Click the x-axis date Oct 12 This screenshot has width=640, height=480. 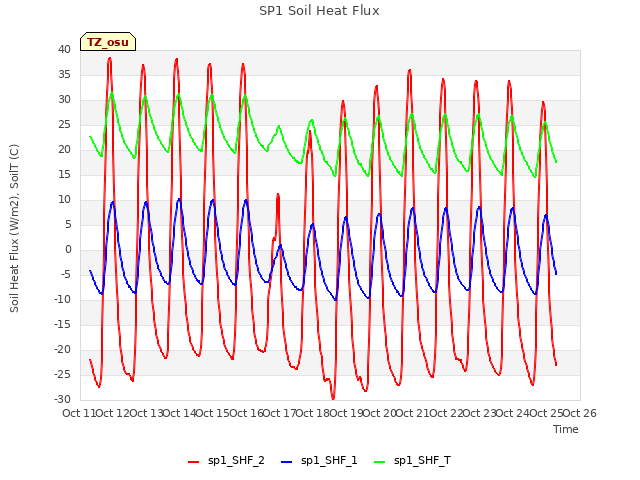(x=112, y=413)
